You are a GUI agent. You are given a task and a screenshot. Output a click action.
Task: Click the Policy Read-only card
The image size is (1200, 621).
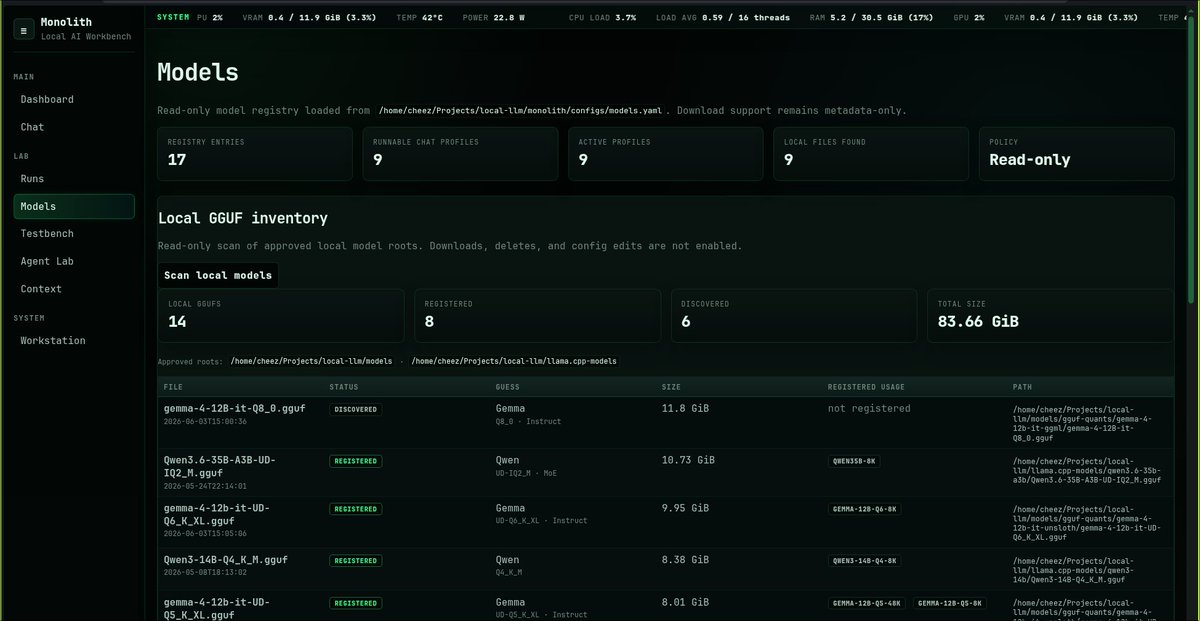point(1076,153)
